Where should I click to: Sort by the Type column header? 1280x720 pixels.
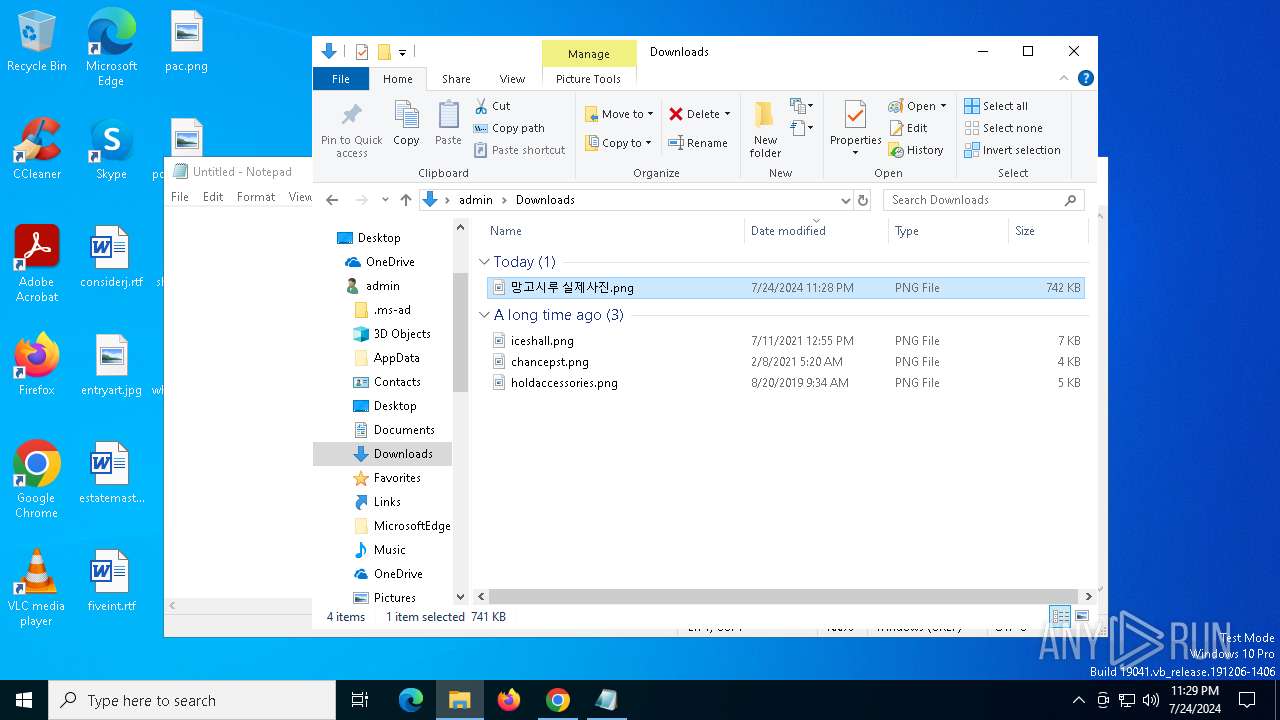tap(948, 231)
